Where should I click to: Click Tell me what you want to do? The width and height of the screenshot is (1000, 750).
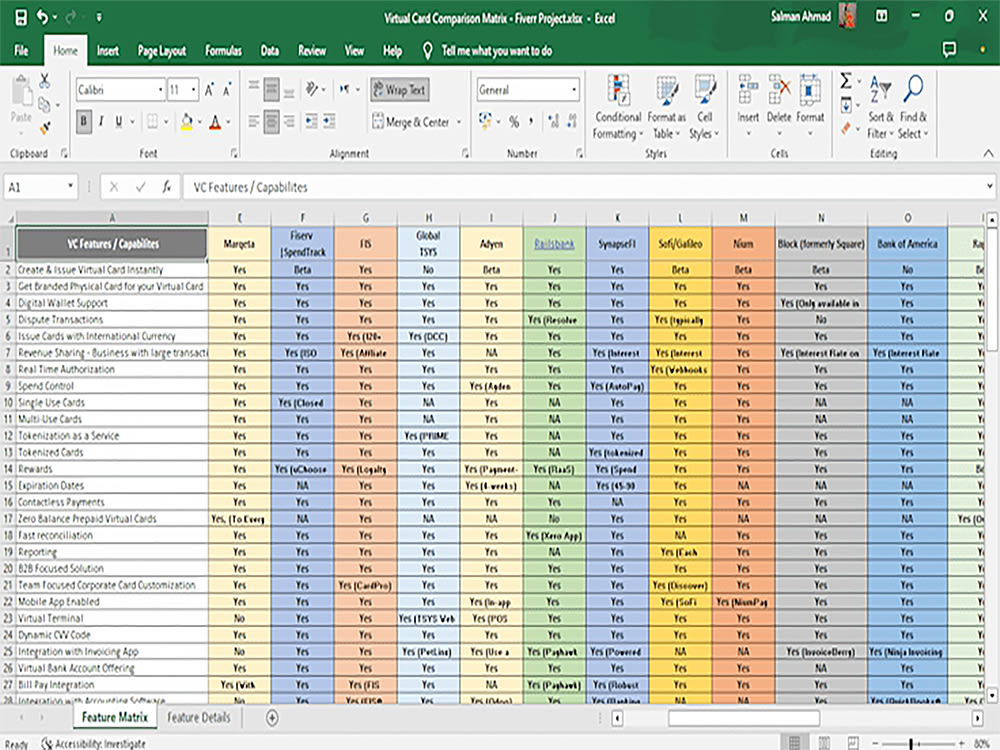pyautogui.click(x=497, y=51)
